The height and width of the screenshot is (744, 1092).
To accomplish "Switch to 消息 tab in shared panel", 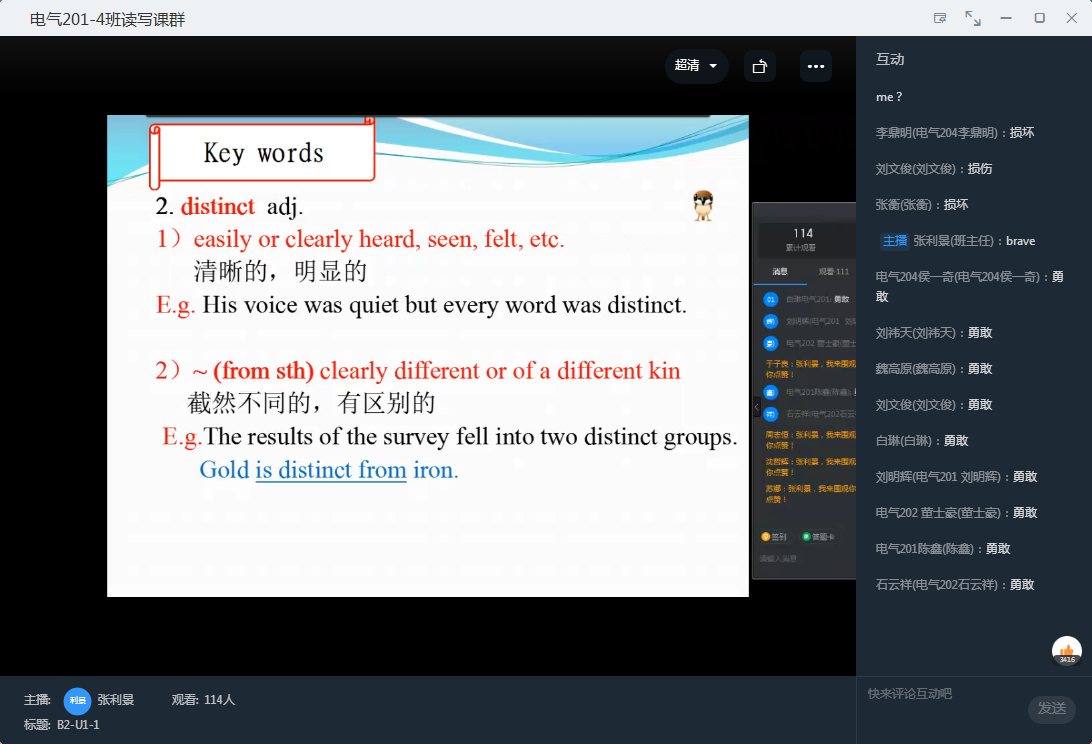I will click(x=779, y=272).
